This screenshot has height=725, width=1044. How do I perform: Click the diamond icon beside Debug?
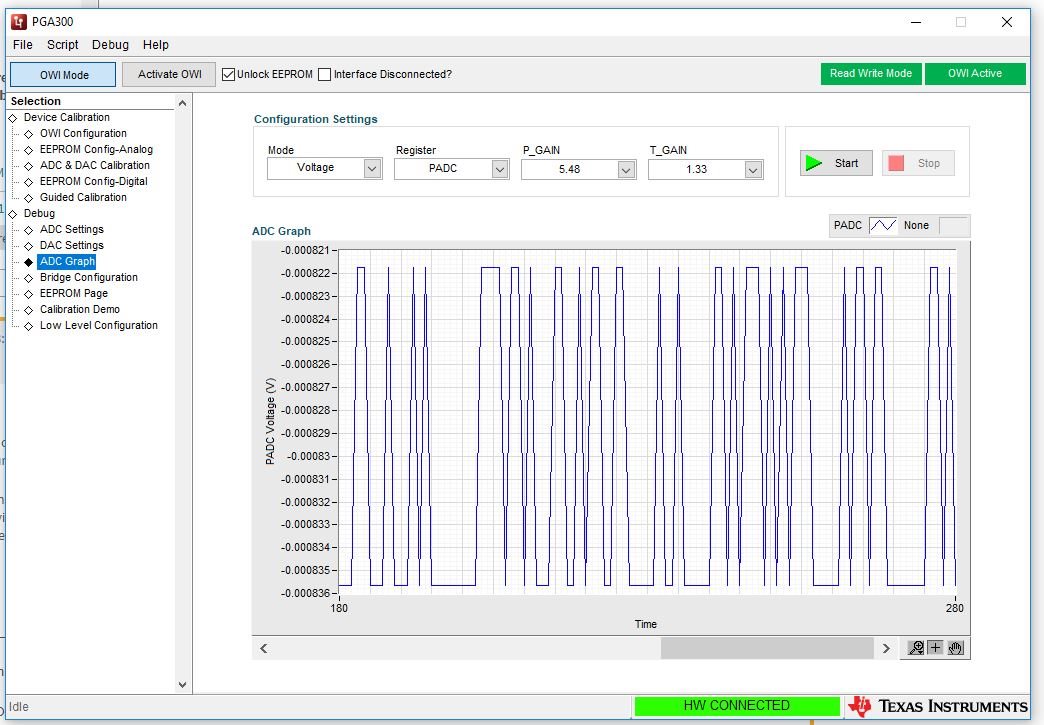pyautogui.click(x=13, y=214)
